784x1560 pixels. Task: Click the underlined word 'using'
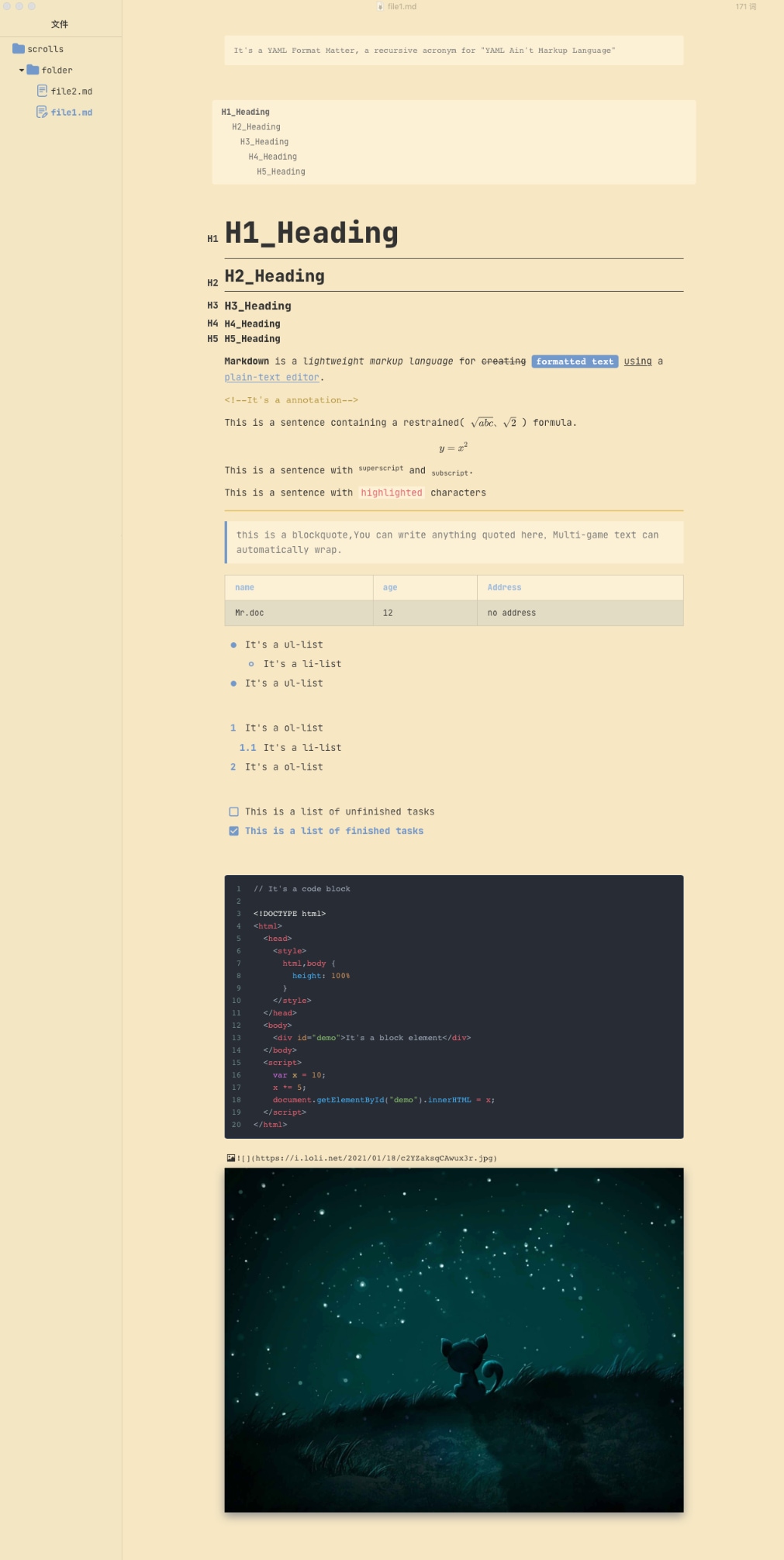[638, 361]
